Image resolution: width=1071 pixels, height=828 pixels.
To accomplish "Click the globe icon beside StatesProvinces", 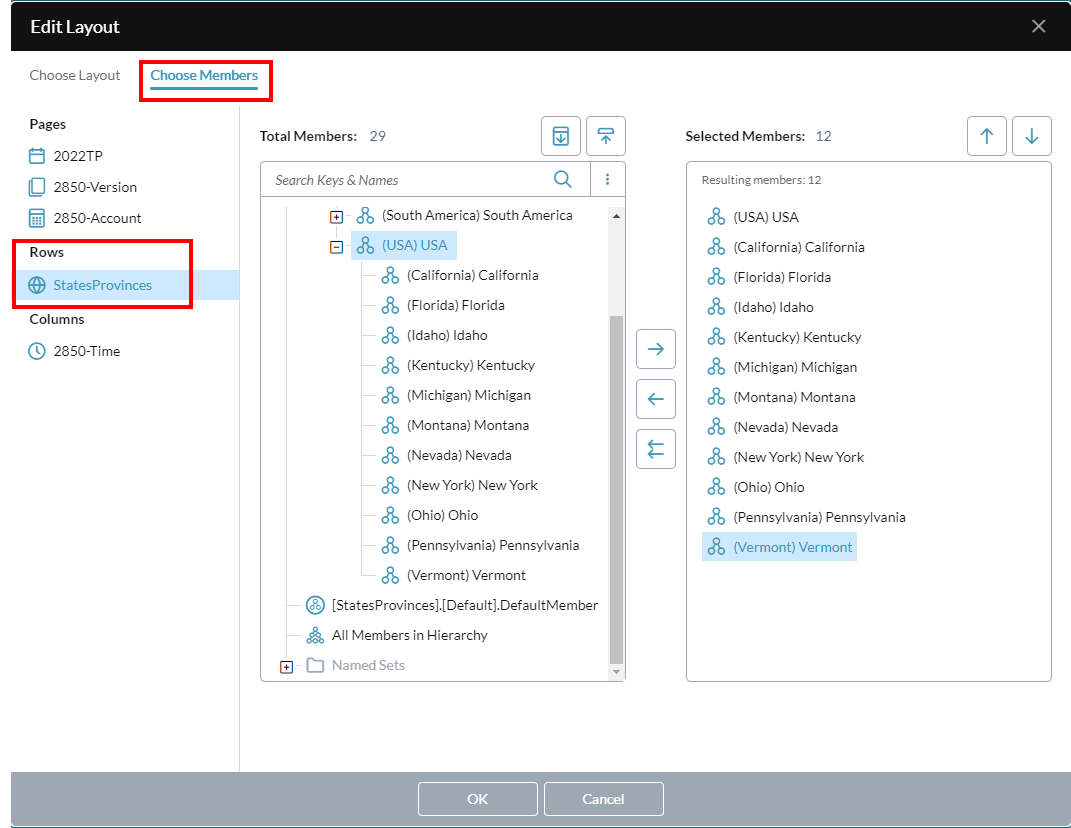I will pos(37,285).
